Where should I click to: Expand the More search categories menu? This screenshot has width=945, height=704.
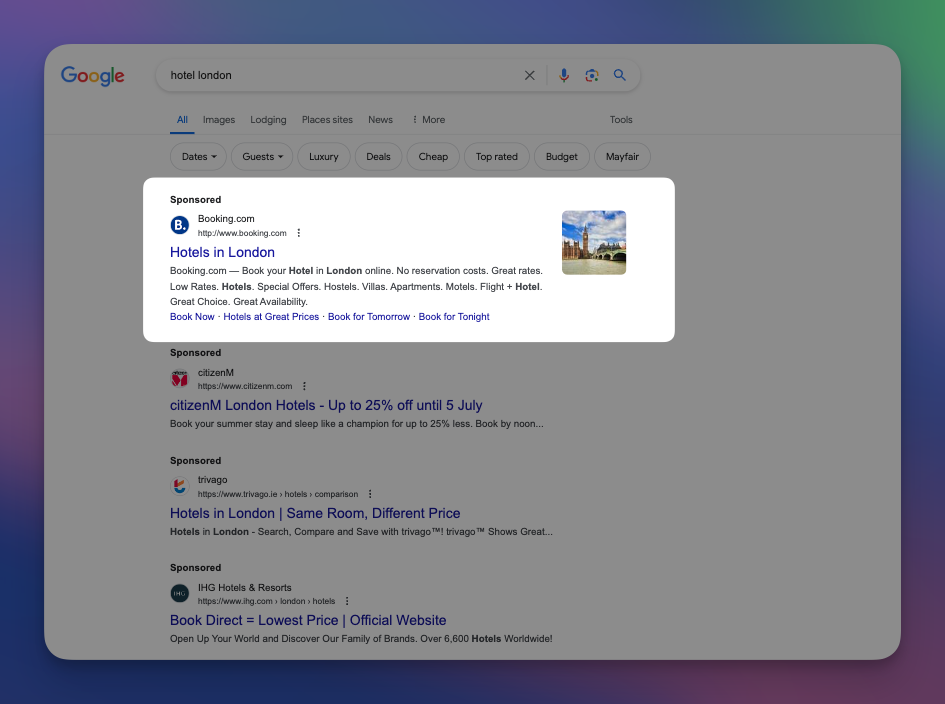[429, 120]
